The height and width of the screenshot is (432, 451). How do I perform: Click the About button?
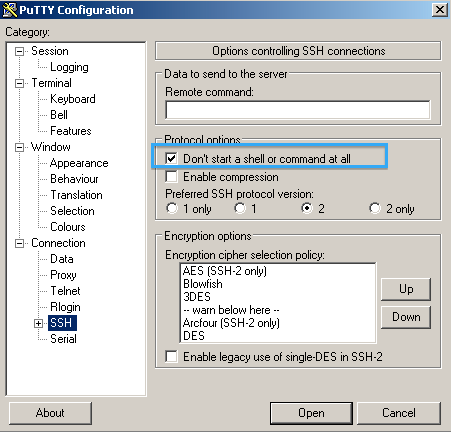(x=50, y=413)
